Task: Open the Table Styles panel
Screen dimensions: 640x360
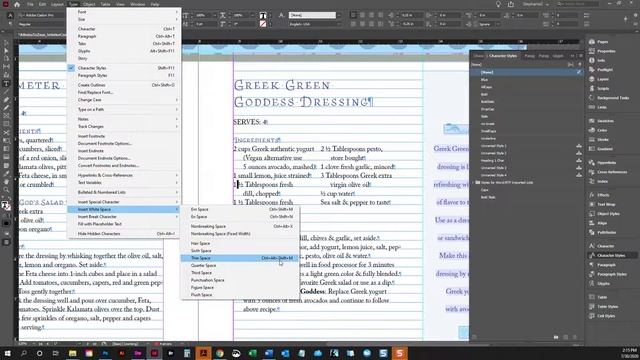Action: click(603, 307)
